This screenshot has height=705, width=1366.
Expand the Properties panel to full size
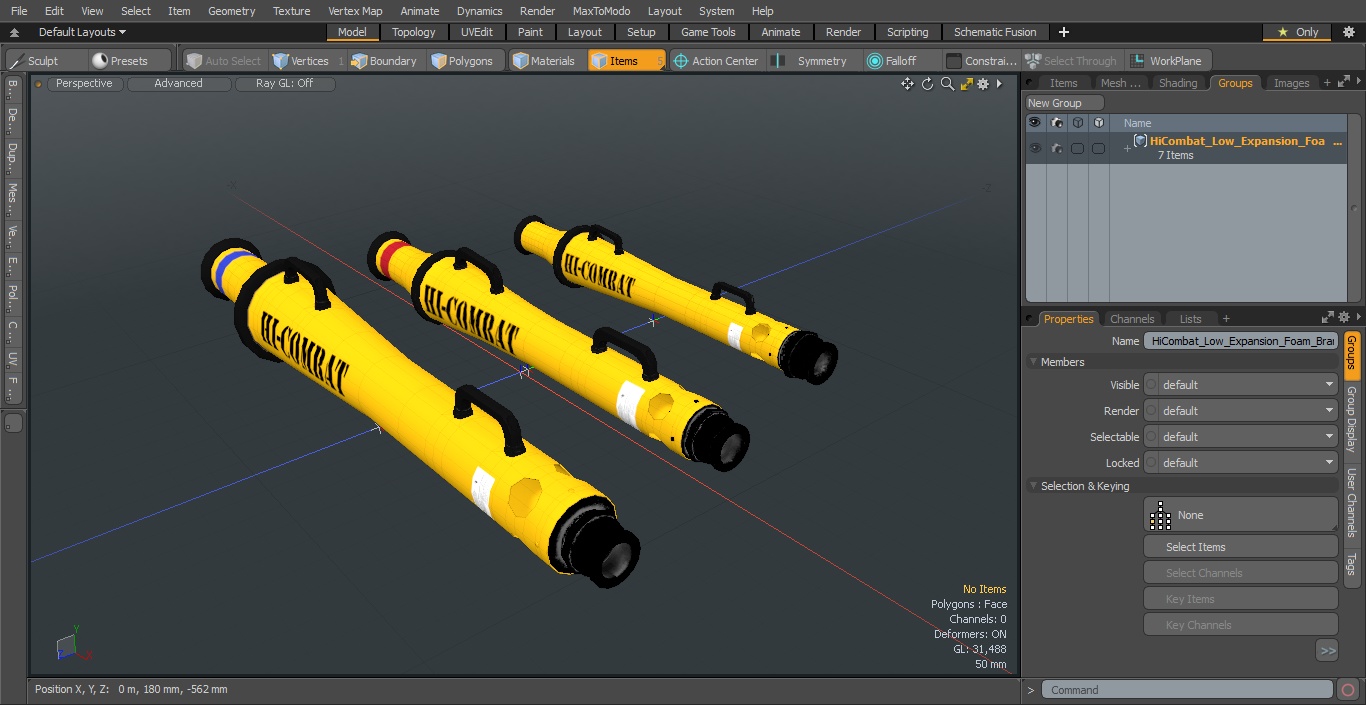tap(1328, 319)
